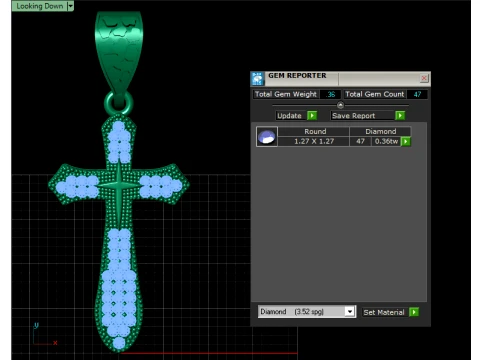
Task: Click the Total Gem Weight value field
Action: [x=330, y=94]
